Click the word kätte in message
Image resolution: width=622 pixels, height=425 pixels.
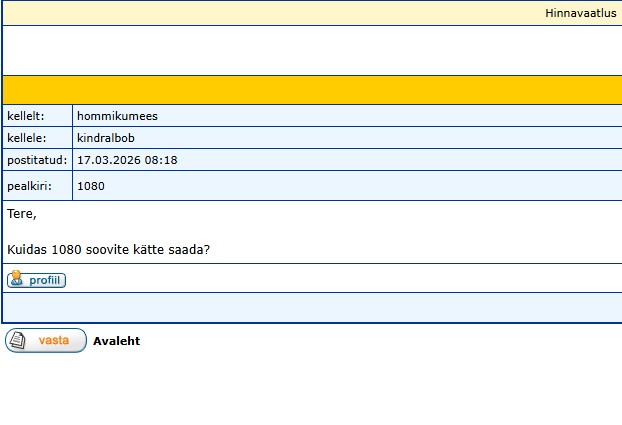tap(155, 249)
